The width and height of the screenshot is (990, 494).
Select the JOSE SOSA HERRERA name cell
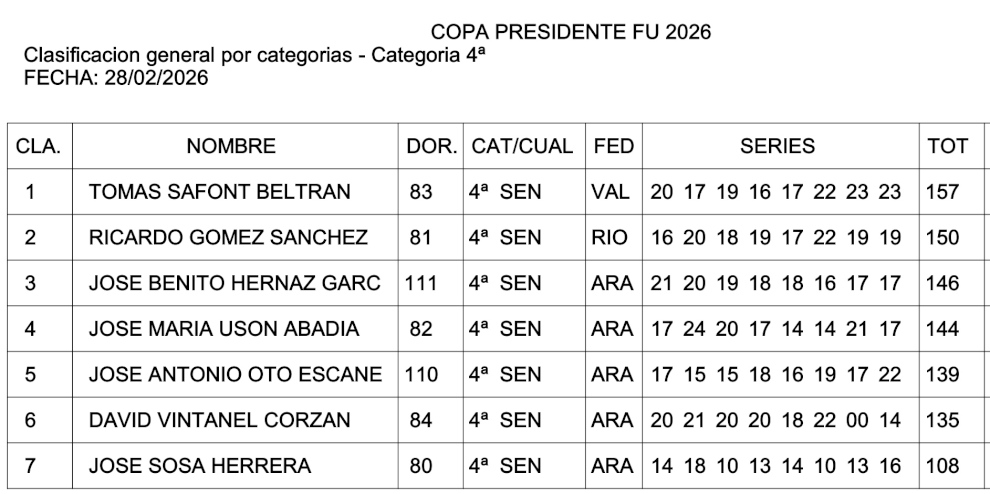coord(200,466)
